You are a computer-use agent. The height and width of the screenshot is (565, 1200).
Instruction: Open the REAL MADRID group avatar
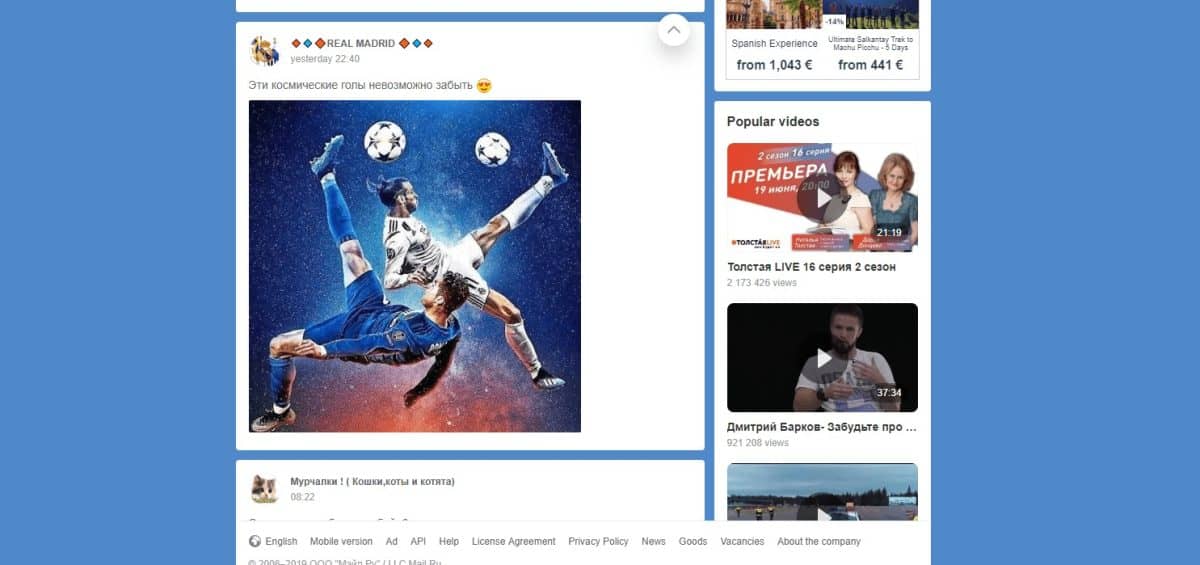click(264, 51)
